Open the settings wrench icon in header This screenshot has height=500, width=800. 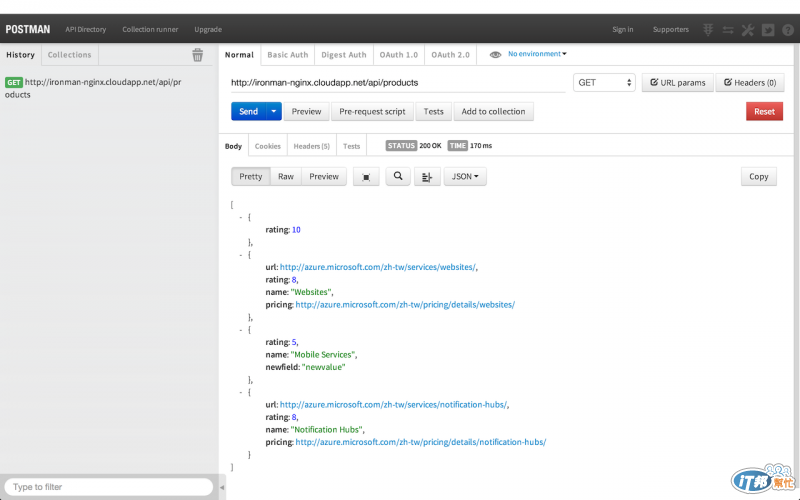(747, 30)
